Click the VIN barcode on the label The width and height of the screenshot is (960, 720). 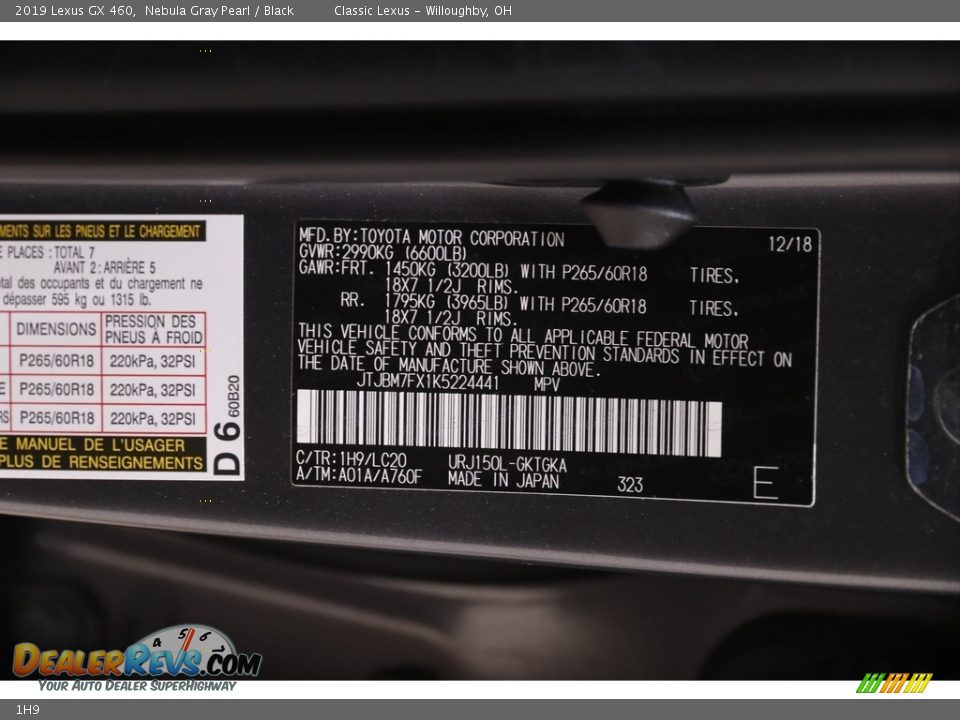(x=509, y=422)
